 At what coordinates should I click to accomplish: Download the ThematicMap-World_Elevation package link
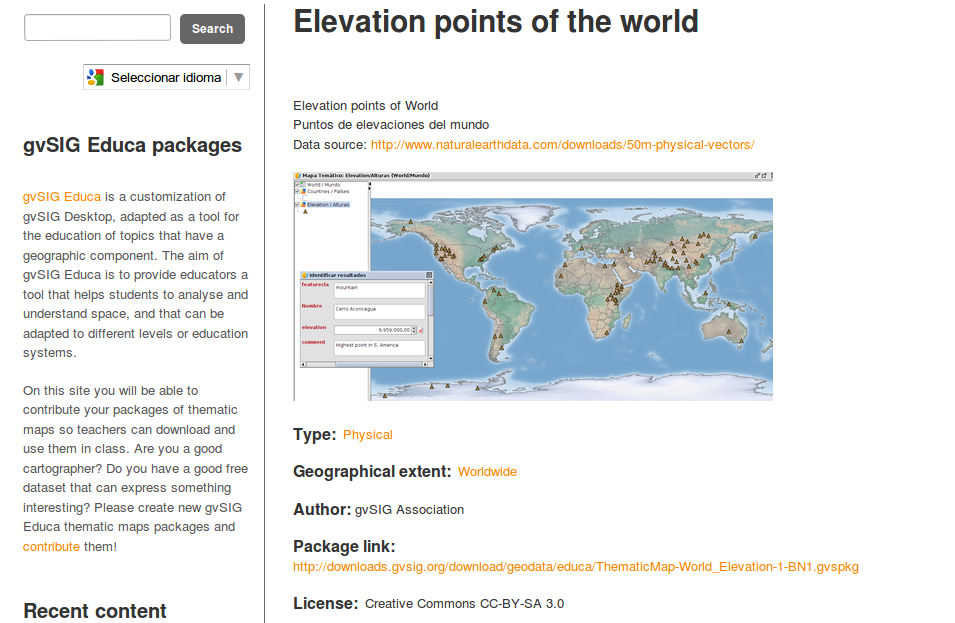click(575, 567)
